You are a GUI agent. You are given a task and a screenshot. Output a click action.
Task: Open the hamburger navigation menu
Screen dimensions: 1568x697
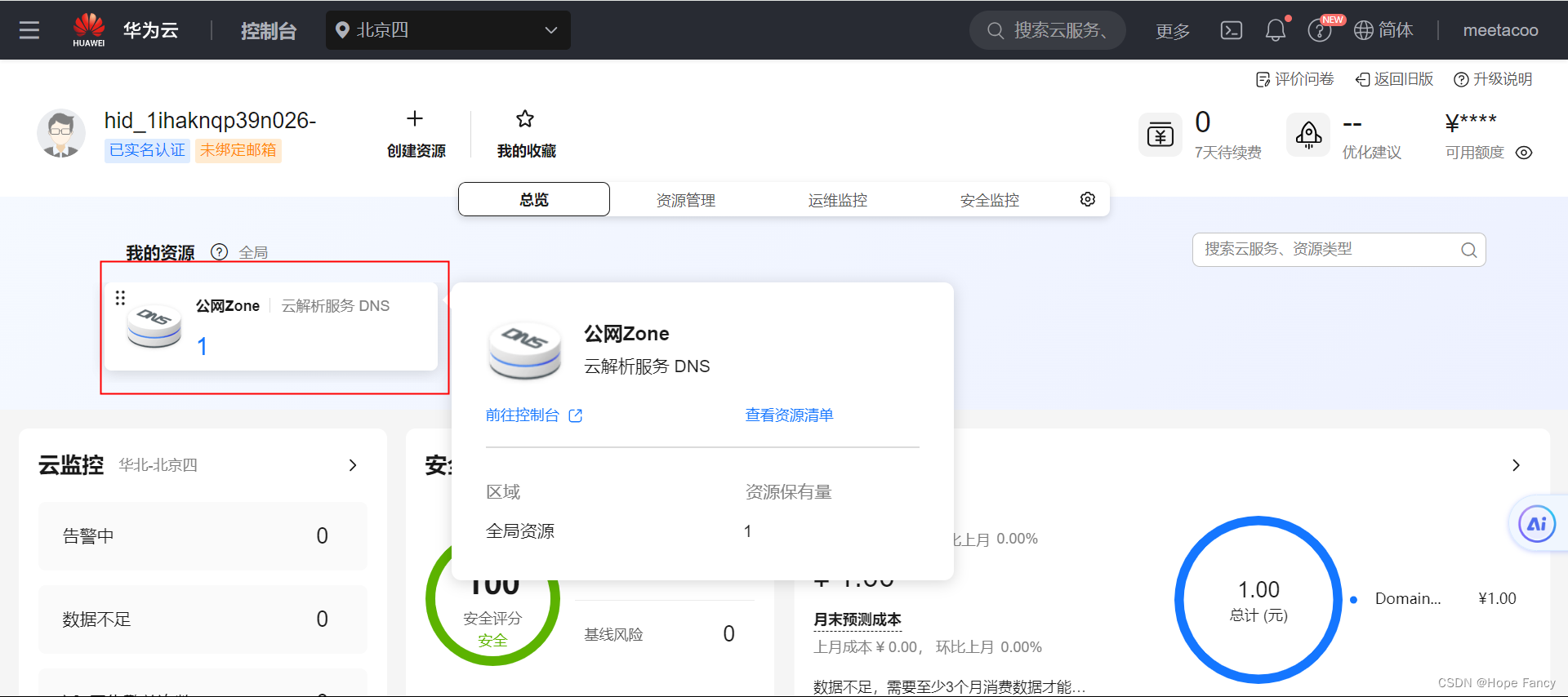click(29, 30)
